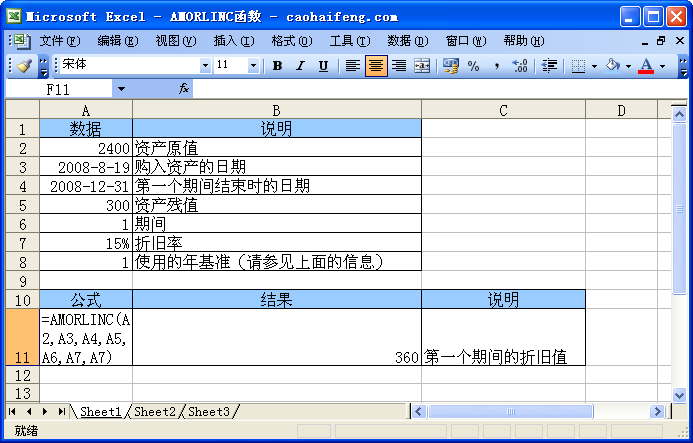693x443 pixels.
Task: Toggle underline formatting
Action: pos(323,66)
